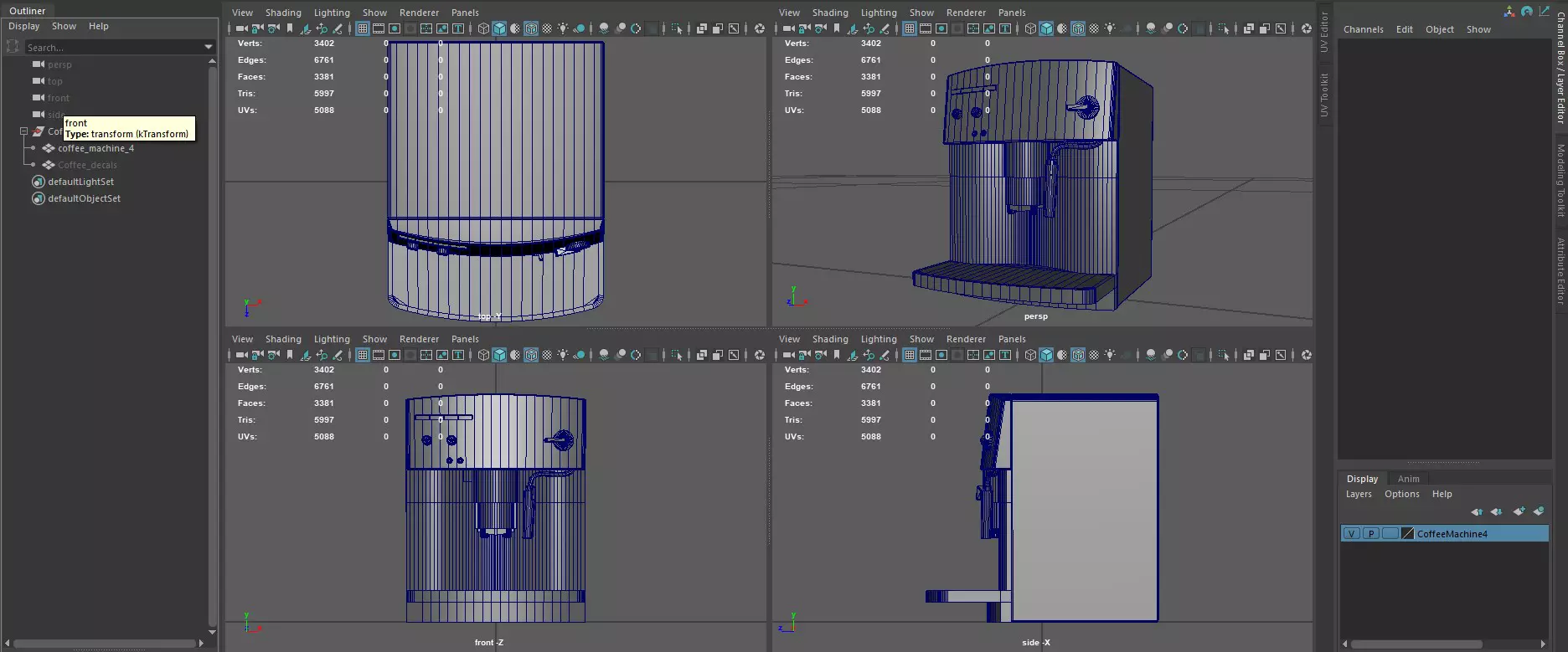Switch to Anim tab in Layer Editor
The image size is (1568, 652).
pyautogui.click(x=1409, y=479)
